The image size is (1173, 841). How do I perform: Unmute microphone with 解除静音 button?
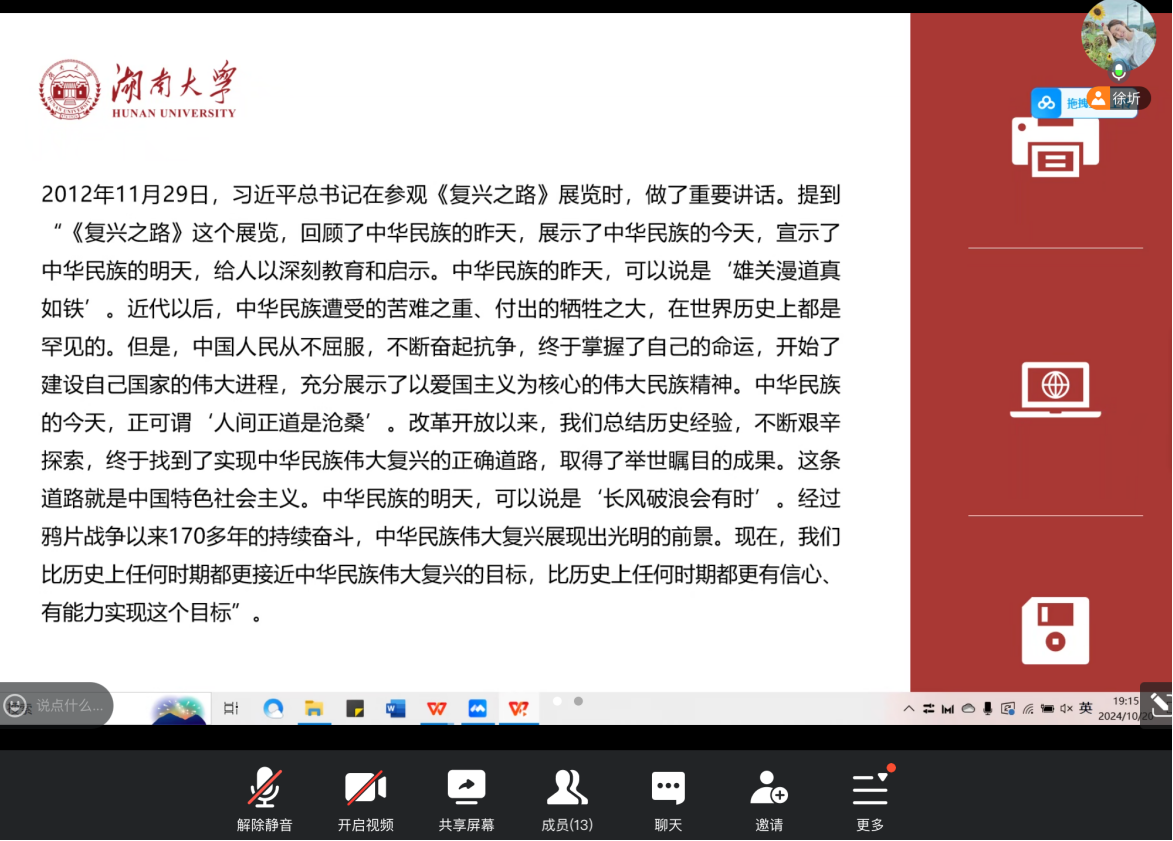pos(264,798)
